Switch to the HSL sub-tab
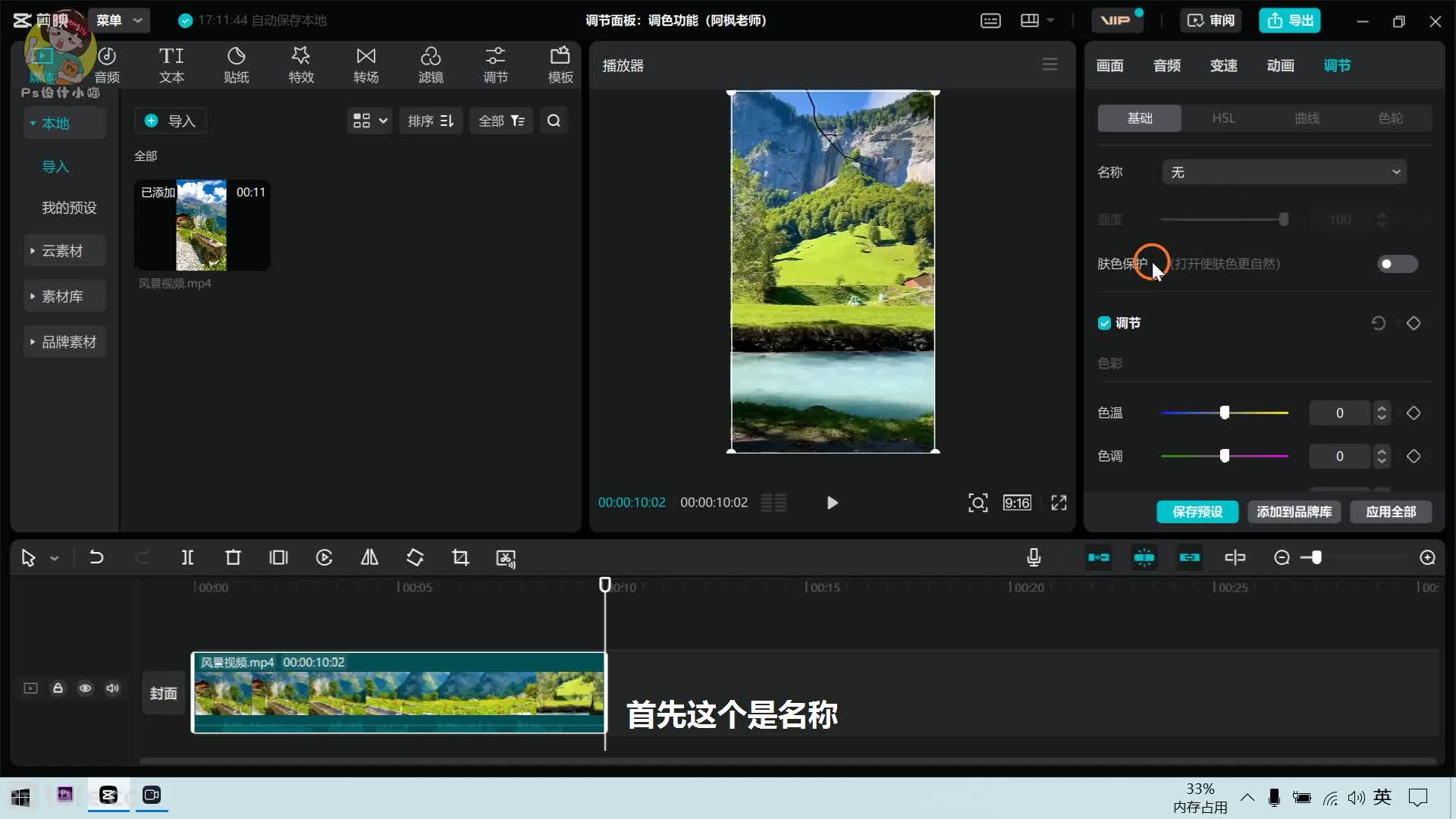The width and height of the screenshot is (1456, 819). [x=1223, y=118]
